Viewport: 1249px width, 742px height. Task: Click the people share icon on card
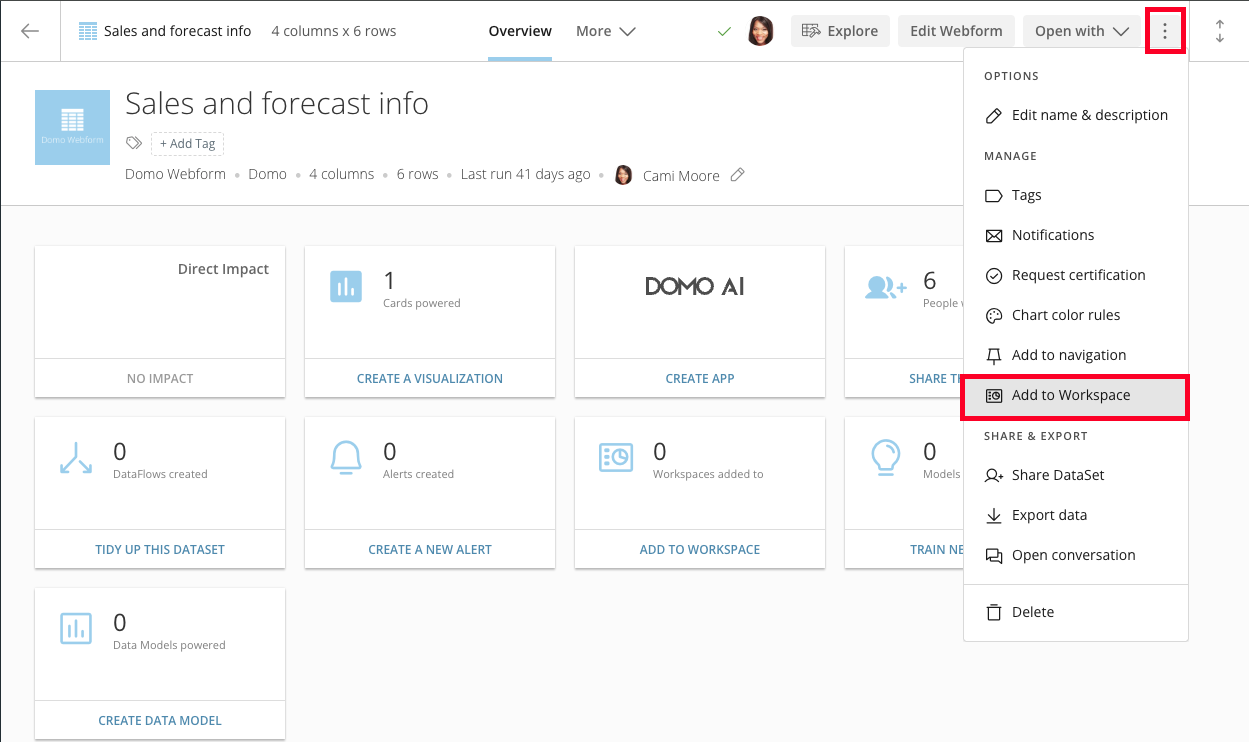pyautogui.click(x=885, y=288)
